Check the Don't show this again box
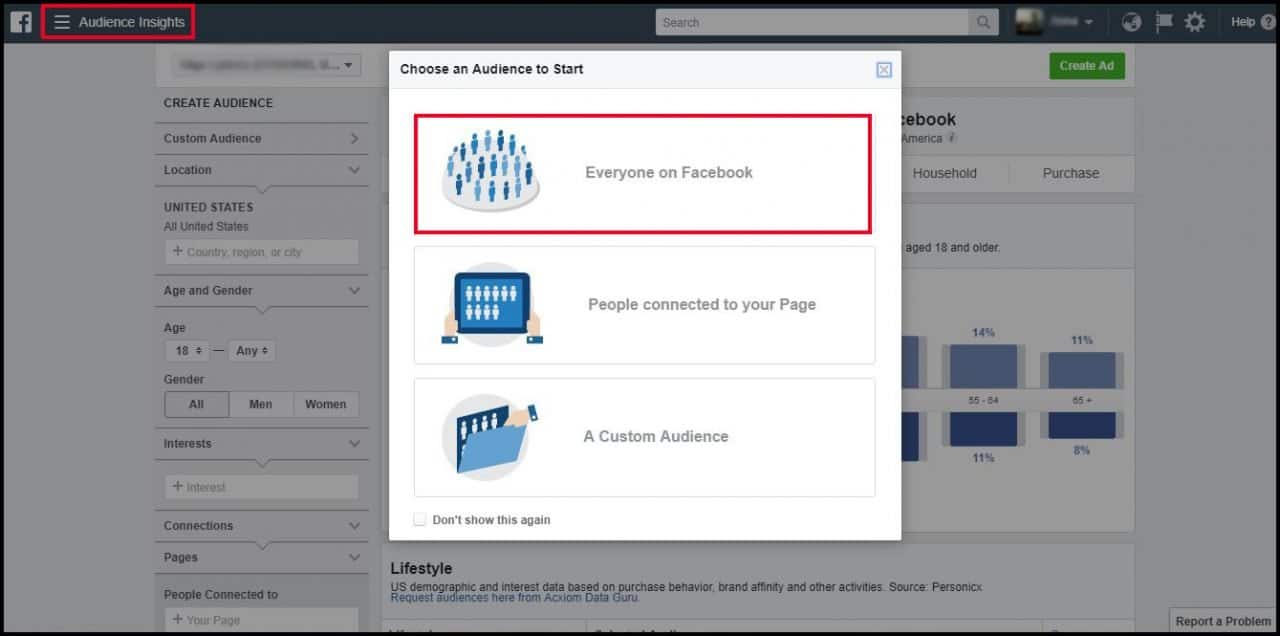1280x636 pixels. pyautogui.click(x=419, y=519)
